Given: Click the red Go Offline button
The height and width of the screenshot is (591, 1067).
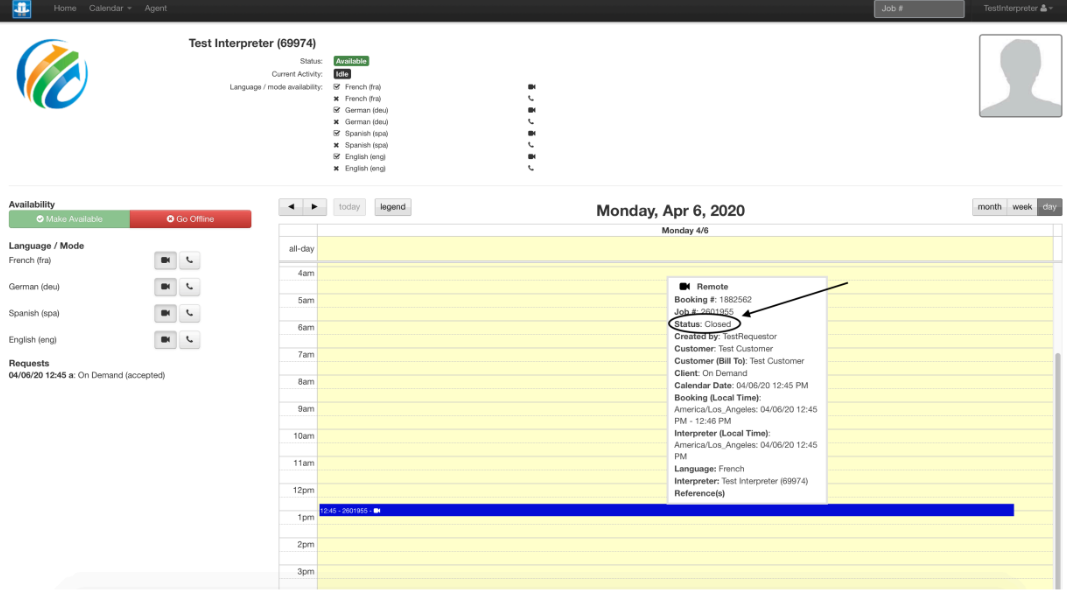Looking at the screenshot, I should coord(190,219).
